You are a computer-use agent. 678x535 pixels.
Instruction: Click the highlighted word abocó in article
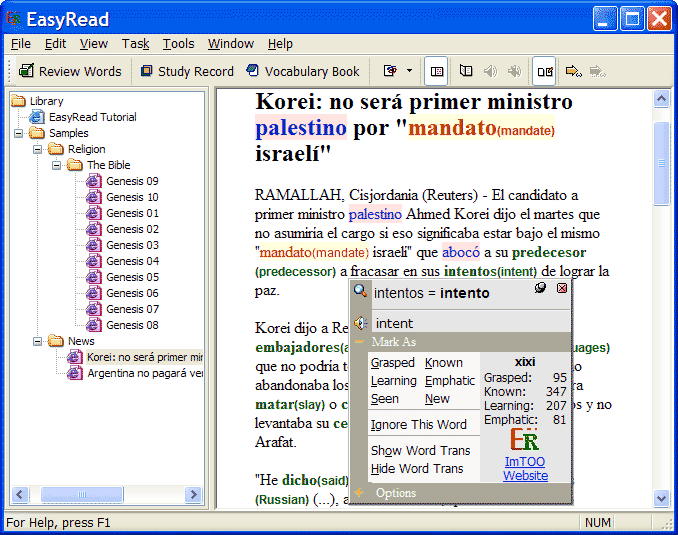pos(461,252)
